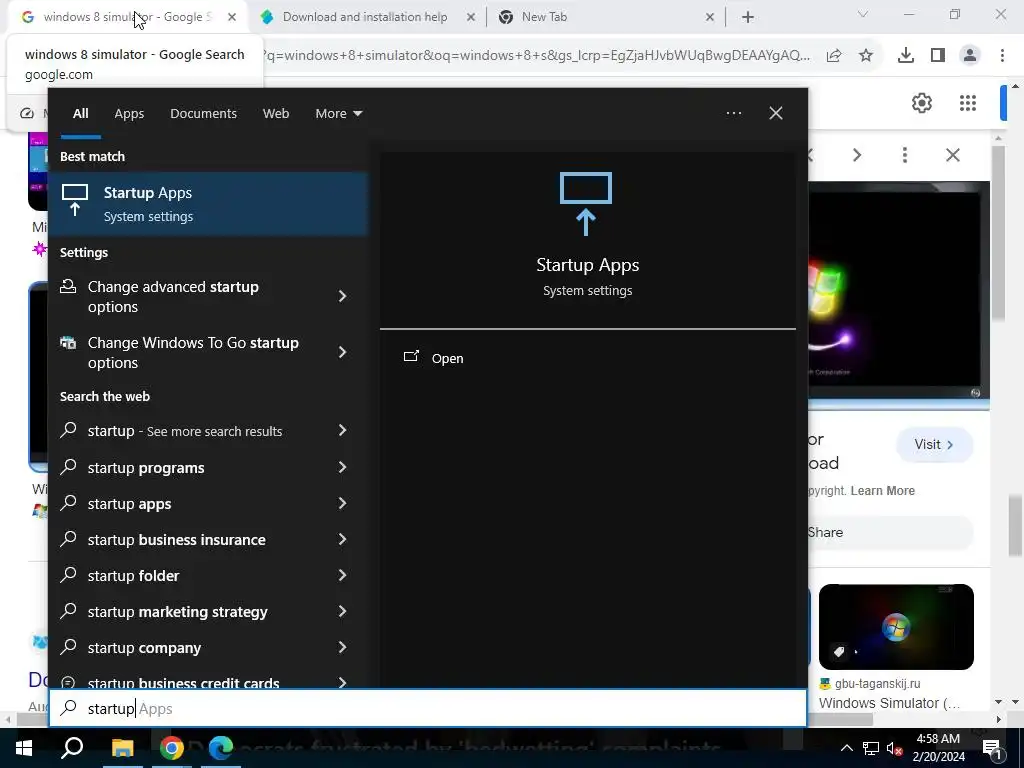The image size is (1024, 768).
Task: Close the Google image preview panel
Action: [953, 155]
